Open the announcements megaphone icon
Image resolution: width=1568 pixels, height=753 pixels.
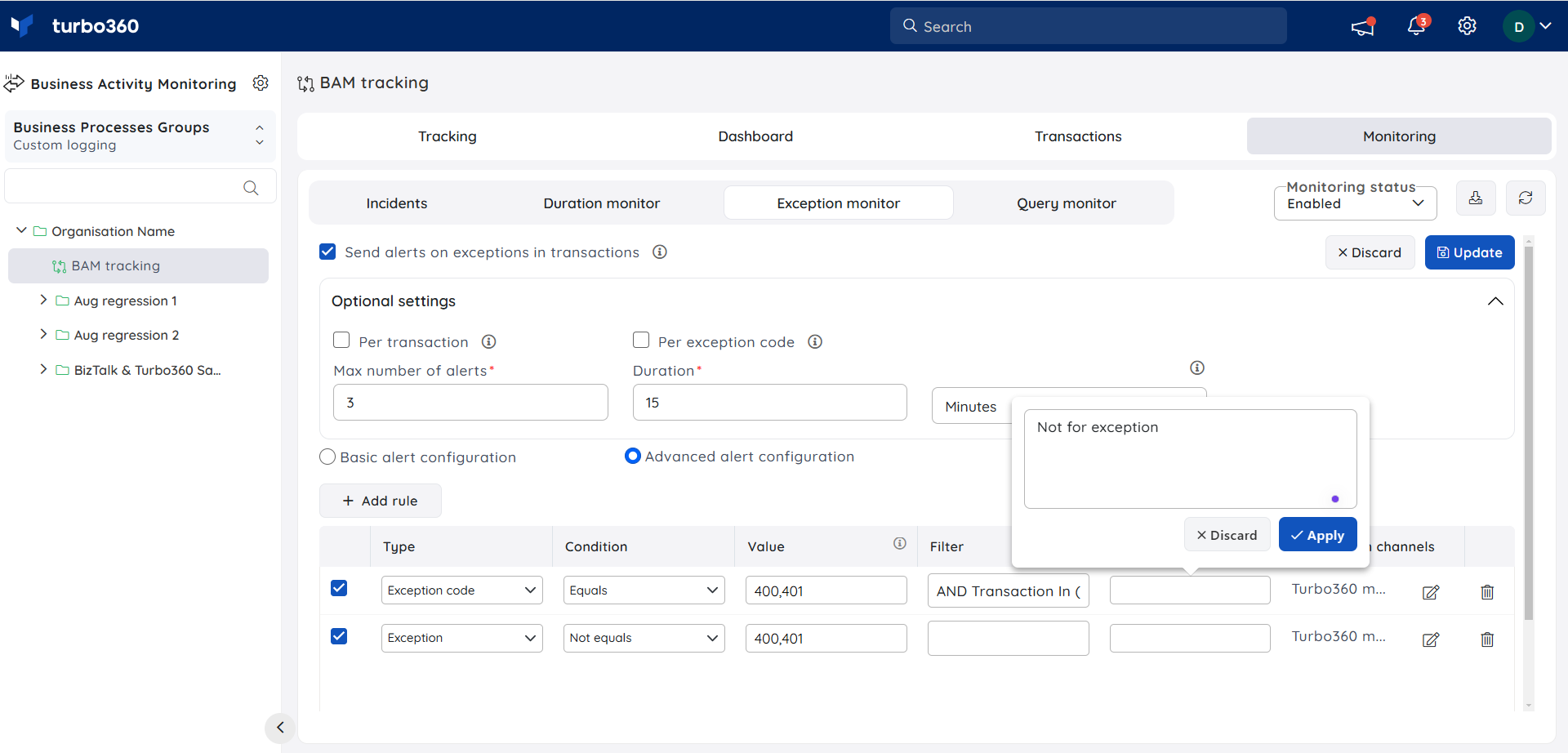pos(1362,26)
